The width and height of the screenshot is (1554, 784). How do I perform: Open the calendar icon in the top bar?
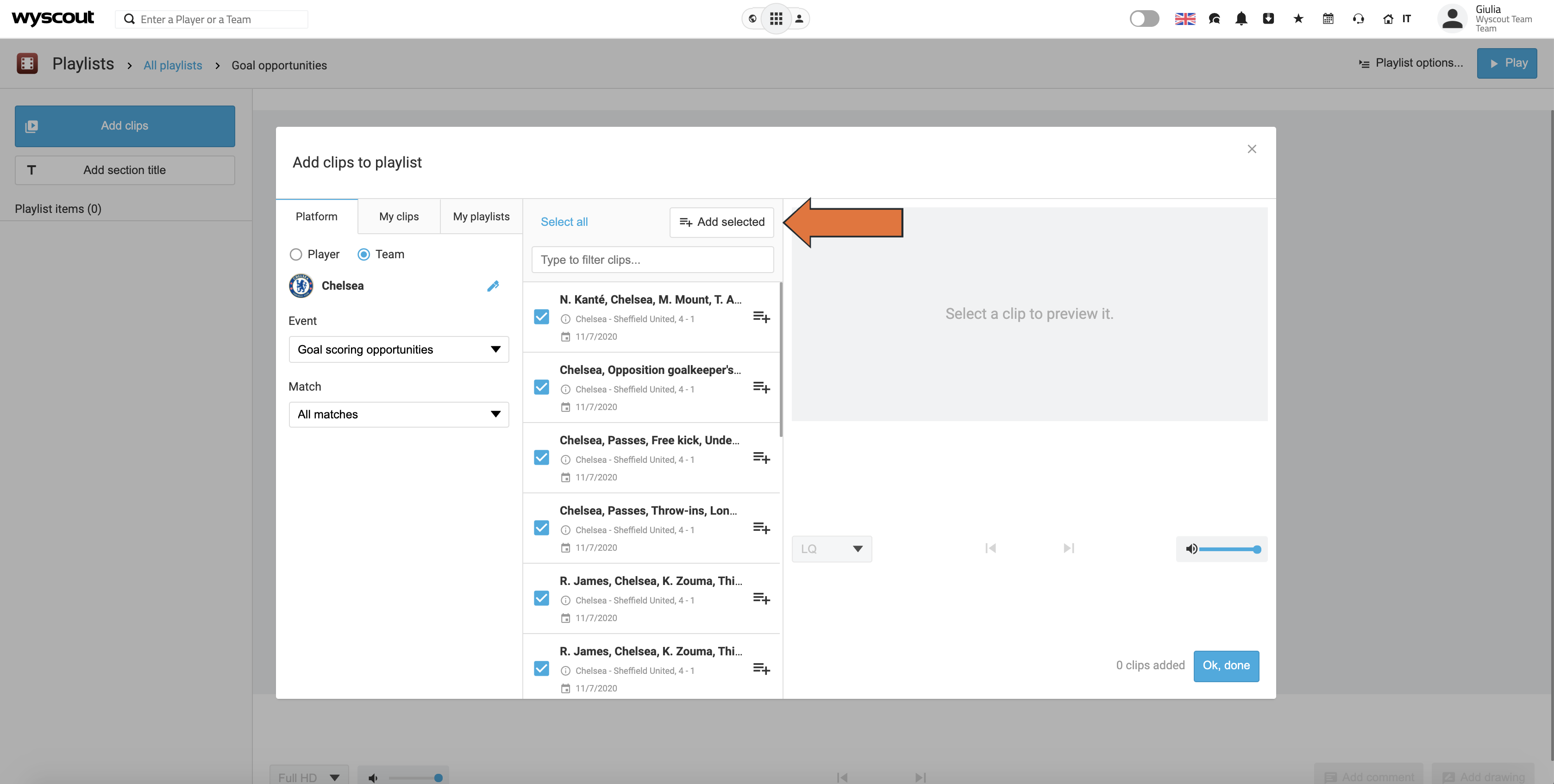pos(1327,19)
